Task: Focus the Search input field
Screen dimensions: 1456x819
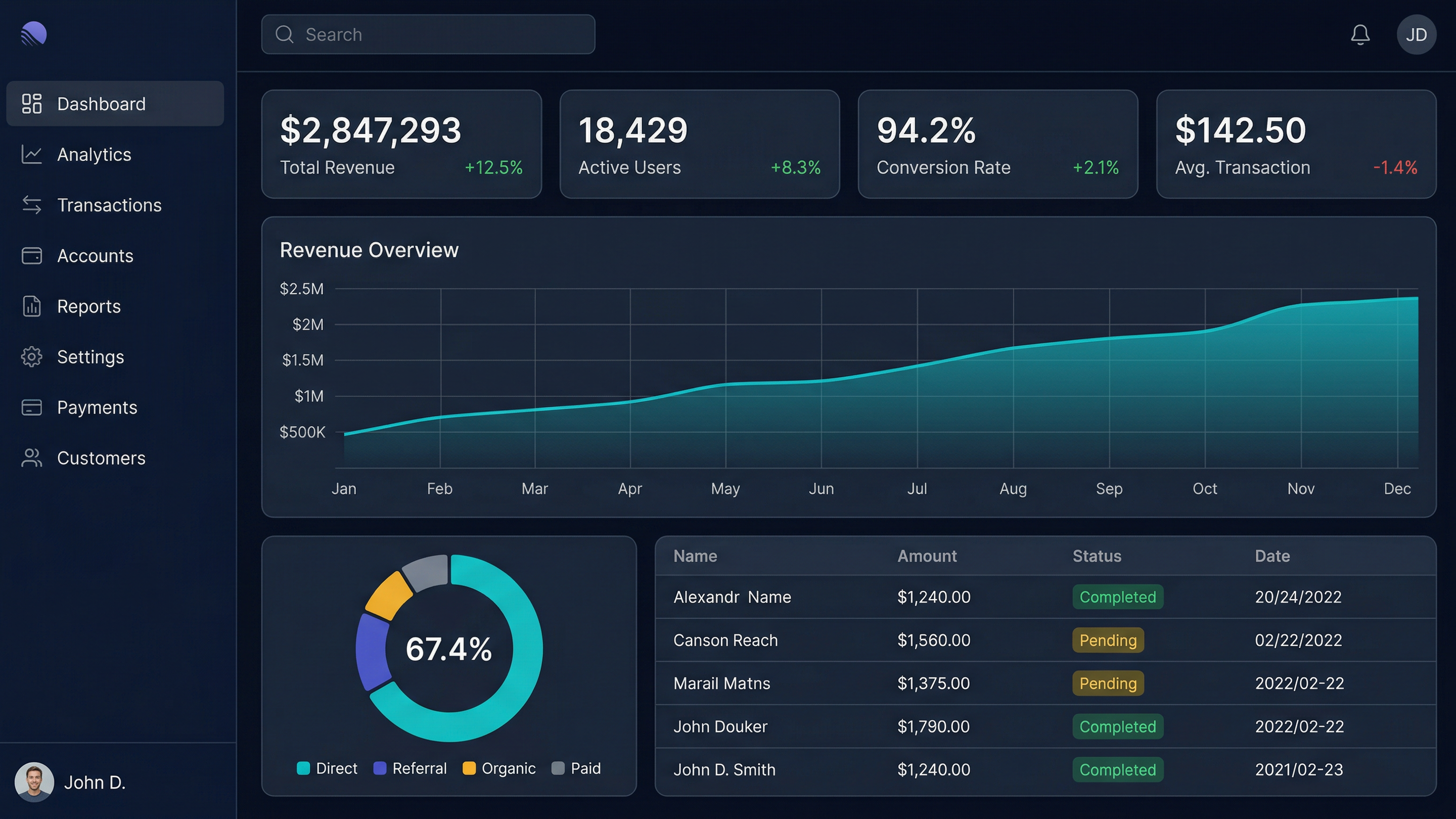Action: pos(428,34)
